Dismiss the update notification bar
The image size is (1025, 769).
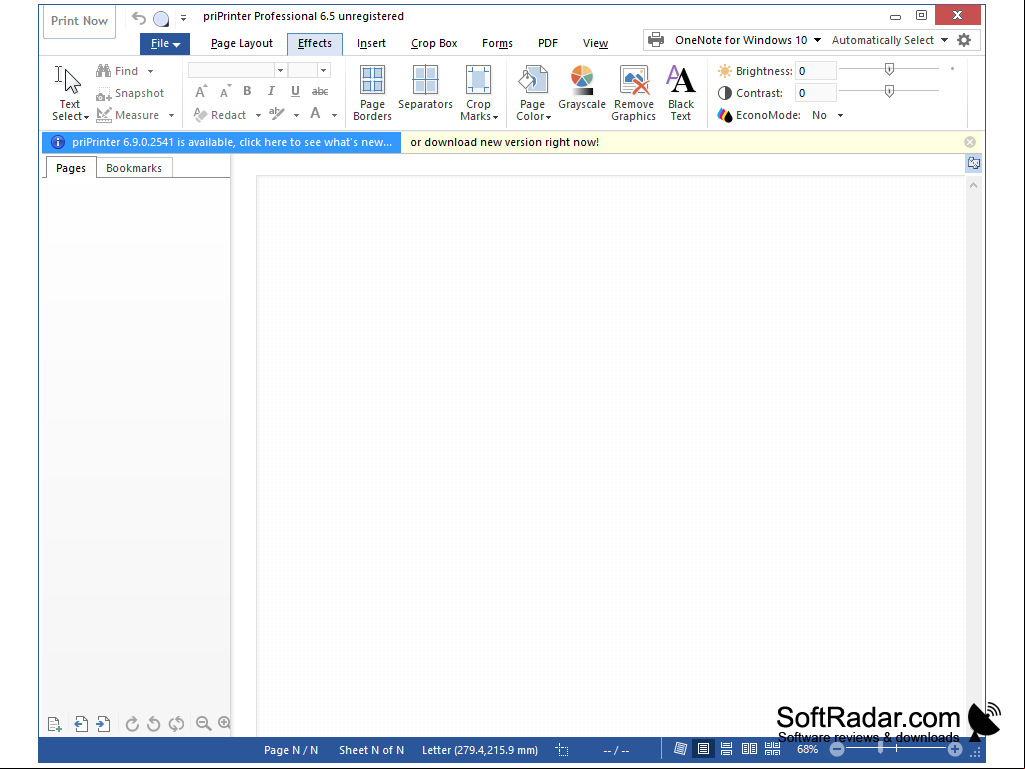(x=970, y=142)
